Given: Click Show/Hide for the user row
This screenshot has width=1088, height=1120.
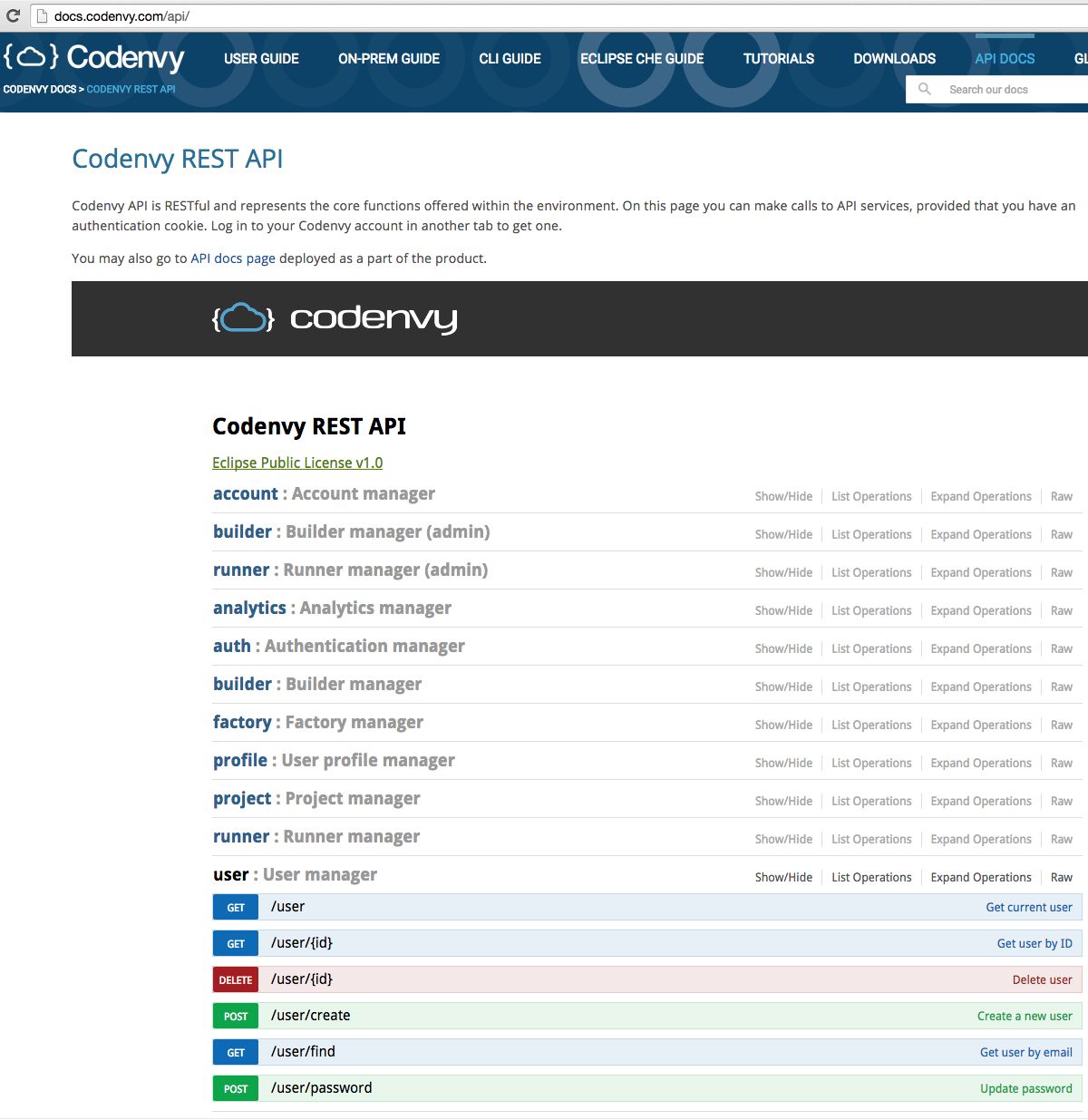Looking at the screenshot, I should (783, 877).
